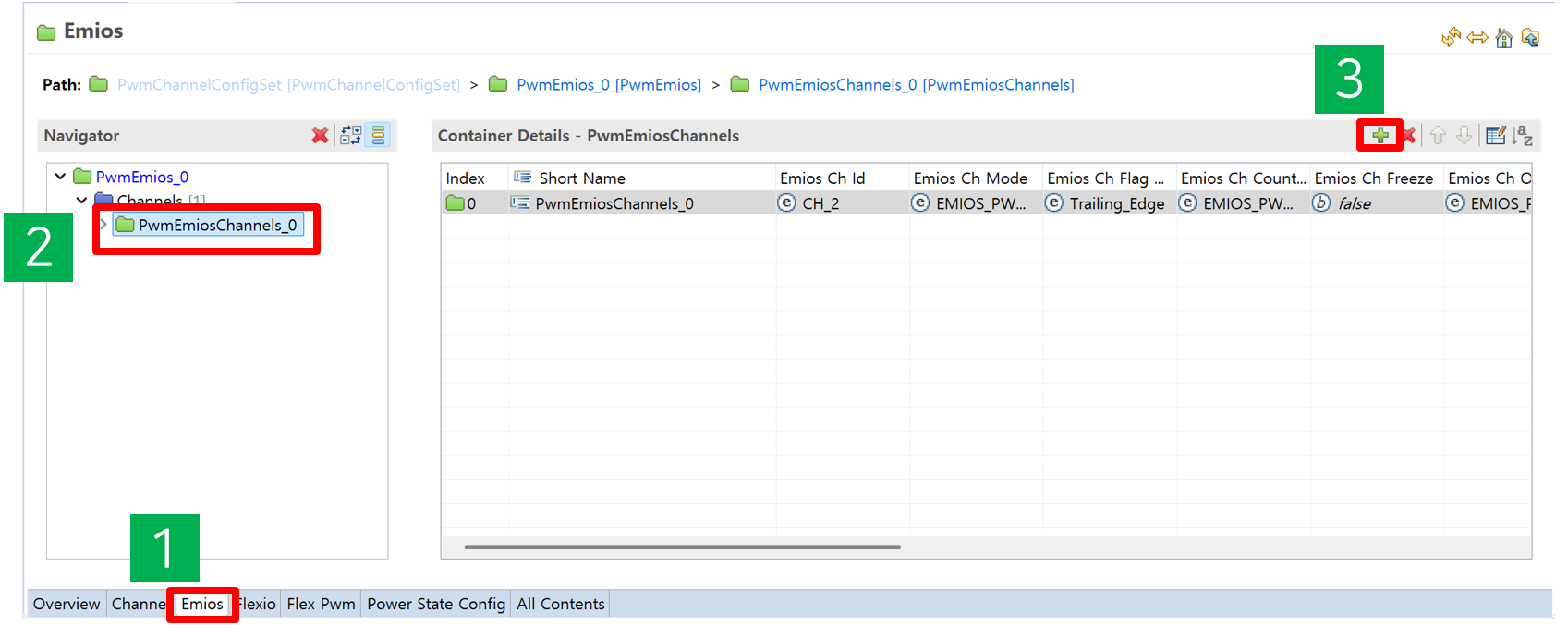Select the CH_2 Emios Ch Id cell
Image resolution: width=1568 pixels, height=637 pixels.
tap(820, 203)
